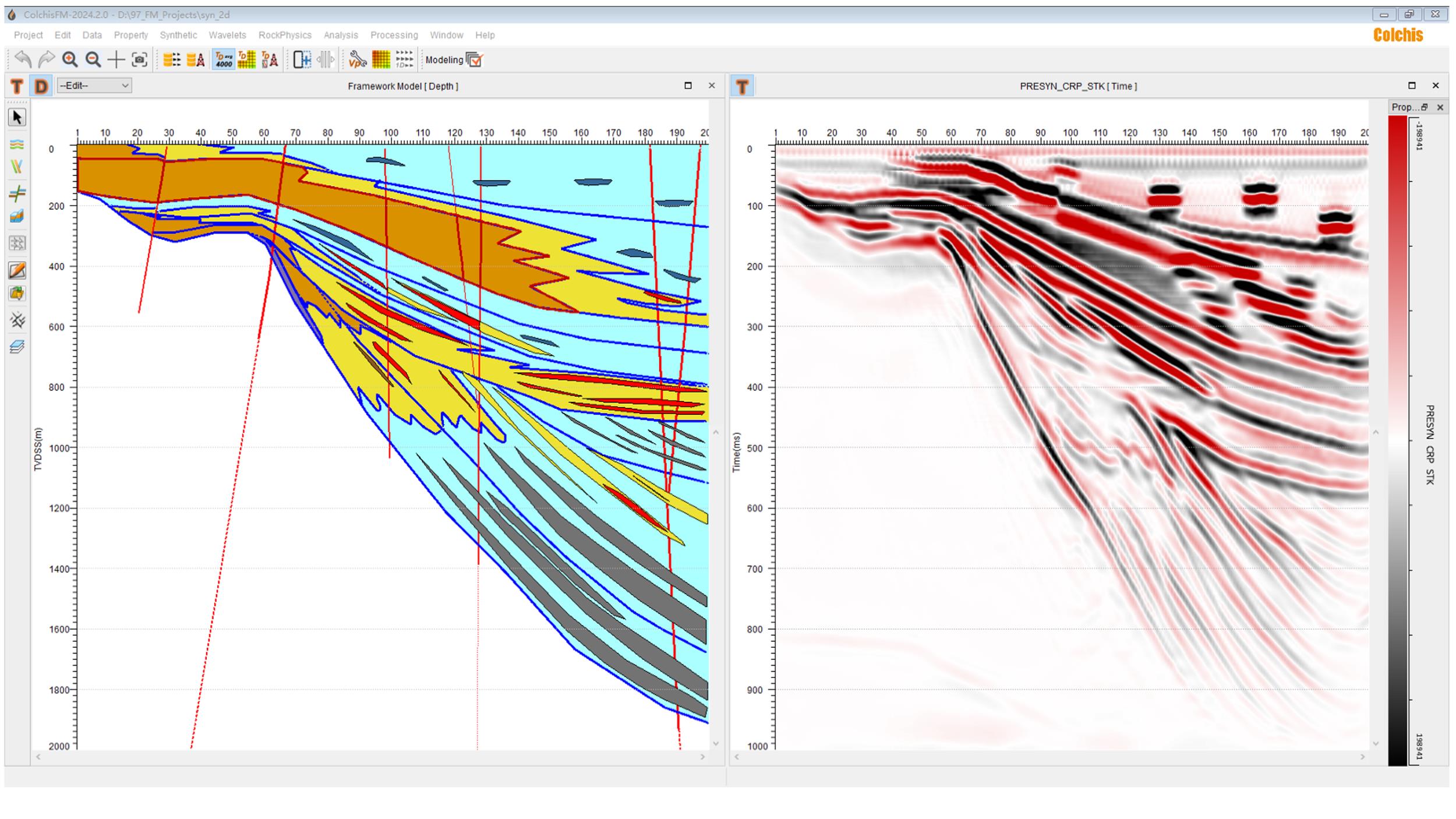Image resolution: width=1456 pixels, height=819 pixels.
Task: Undock the Prop panel
Action: point(1425,107)
